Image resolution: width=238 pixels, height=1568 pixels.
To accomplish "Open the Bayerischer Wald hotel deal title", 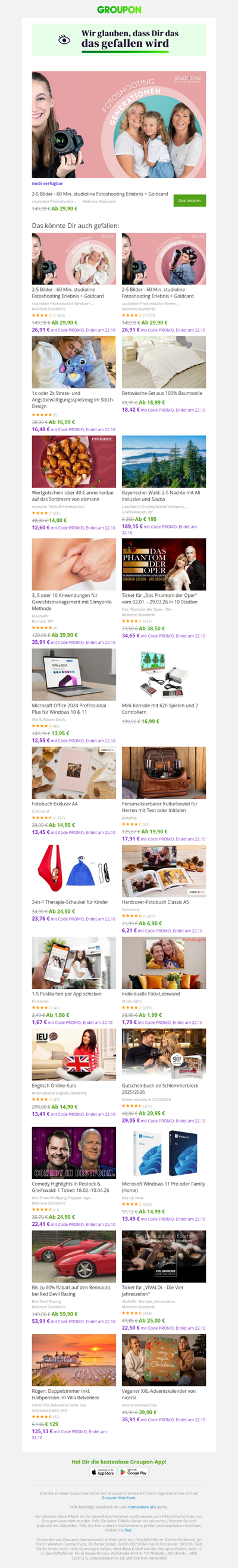I will coord(161,495).
